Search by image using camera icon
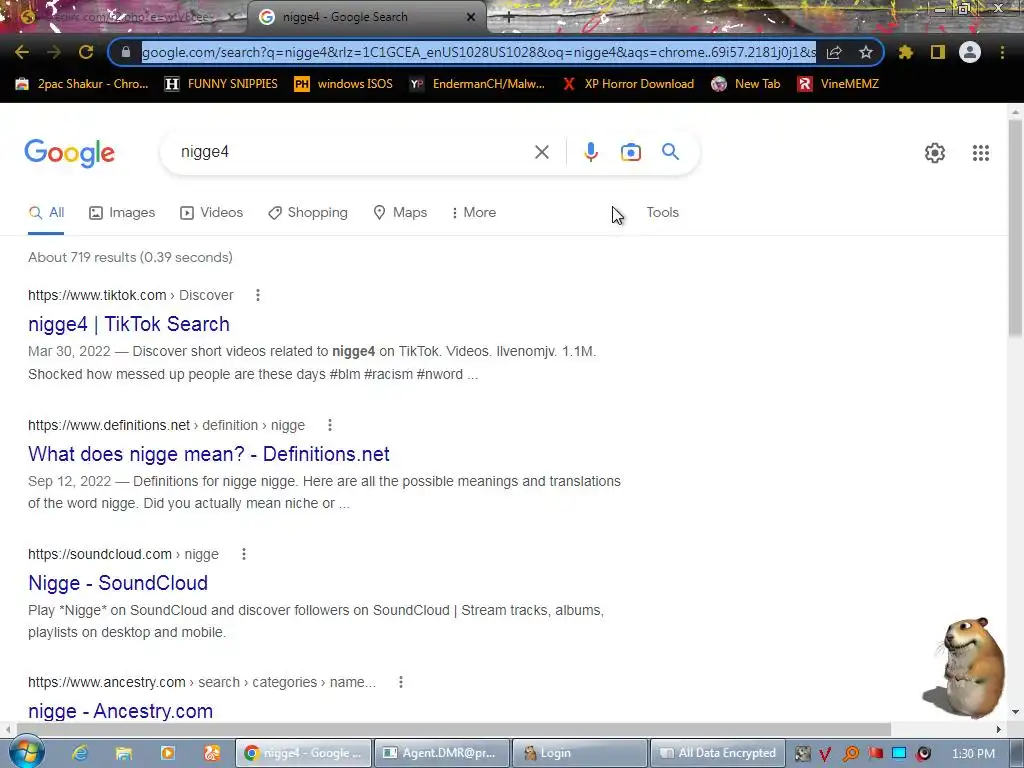1024x768 pixels. coord(630,152)
